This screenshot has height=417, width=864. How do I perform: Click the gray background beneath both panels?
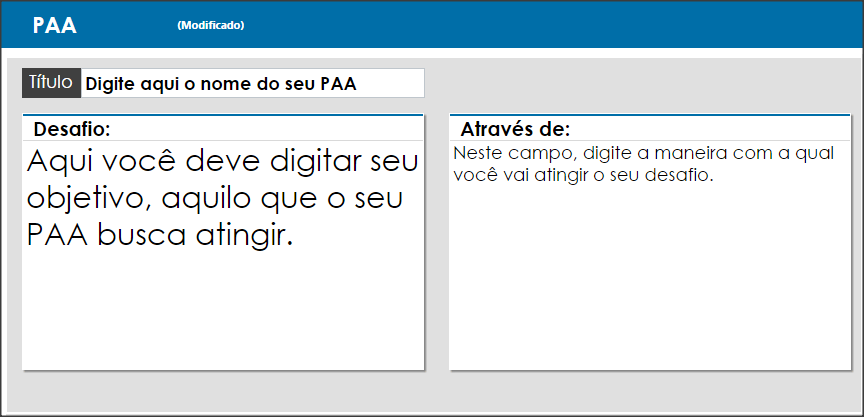[435, 392]
